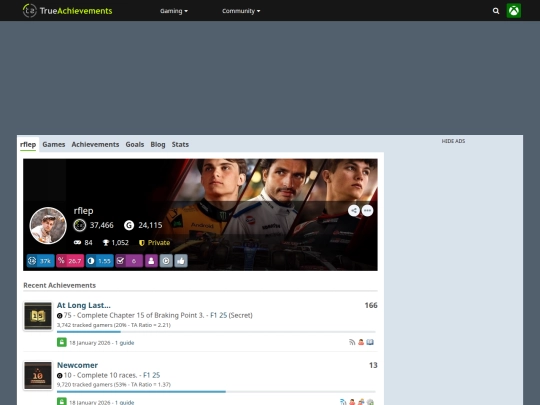The height and width of the screenshot is (405, 540).
Task: Click the share icon on profile banner
Action: (x=354, y=210)
